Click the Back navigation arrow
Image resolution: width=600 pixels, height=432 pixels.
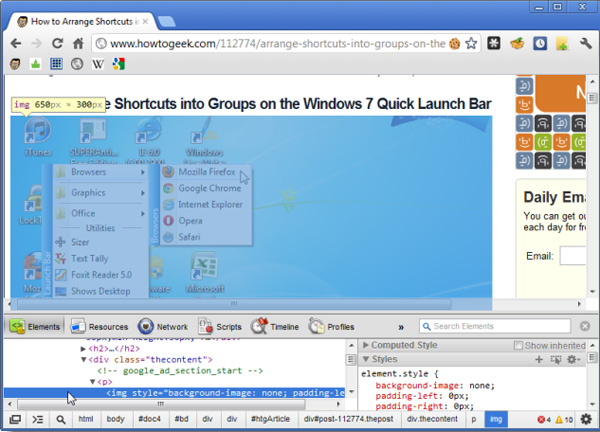point(15,44)
